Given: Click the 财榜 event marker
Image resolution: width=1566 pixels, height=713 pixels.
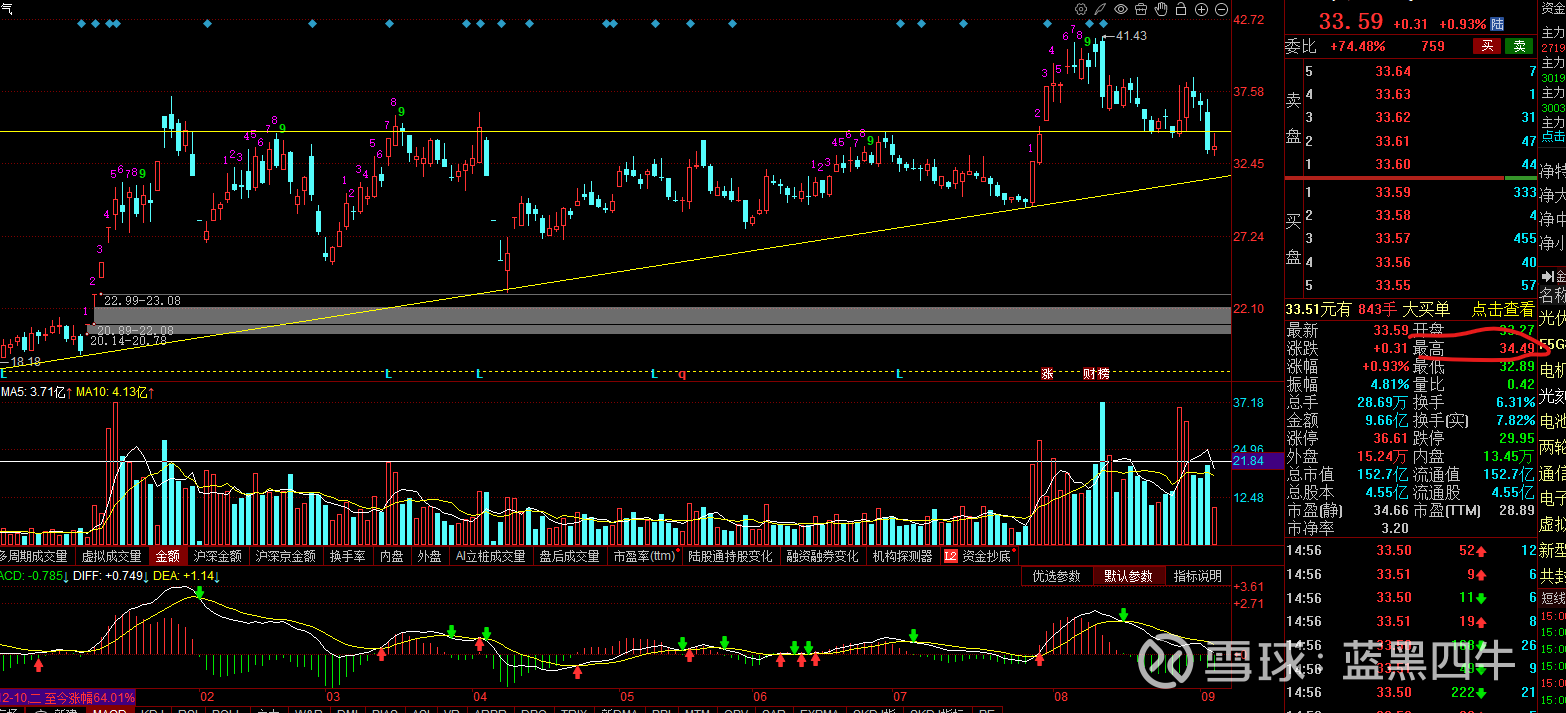Looking at the screenshot, I should click(1096, 373).
